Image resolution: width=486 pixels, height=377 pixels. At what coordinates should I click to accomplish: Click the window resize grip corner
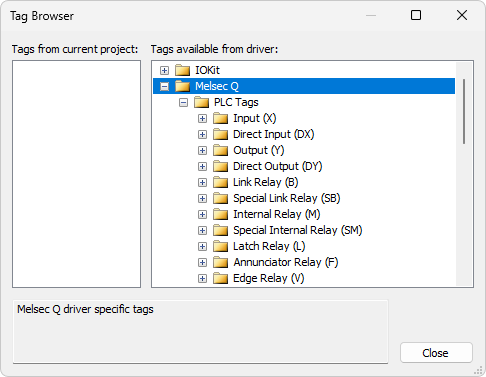[x=479, y=370]
